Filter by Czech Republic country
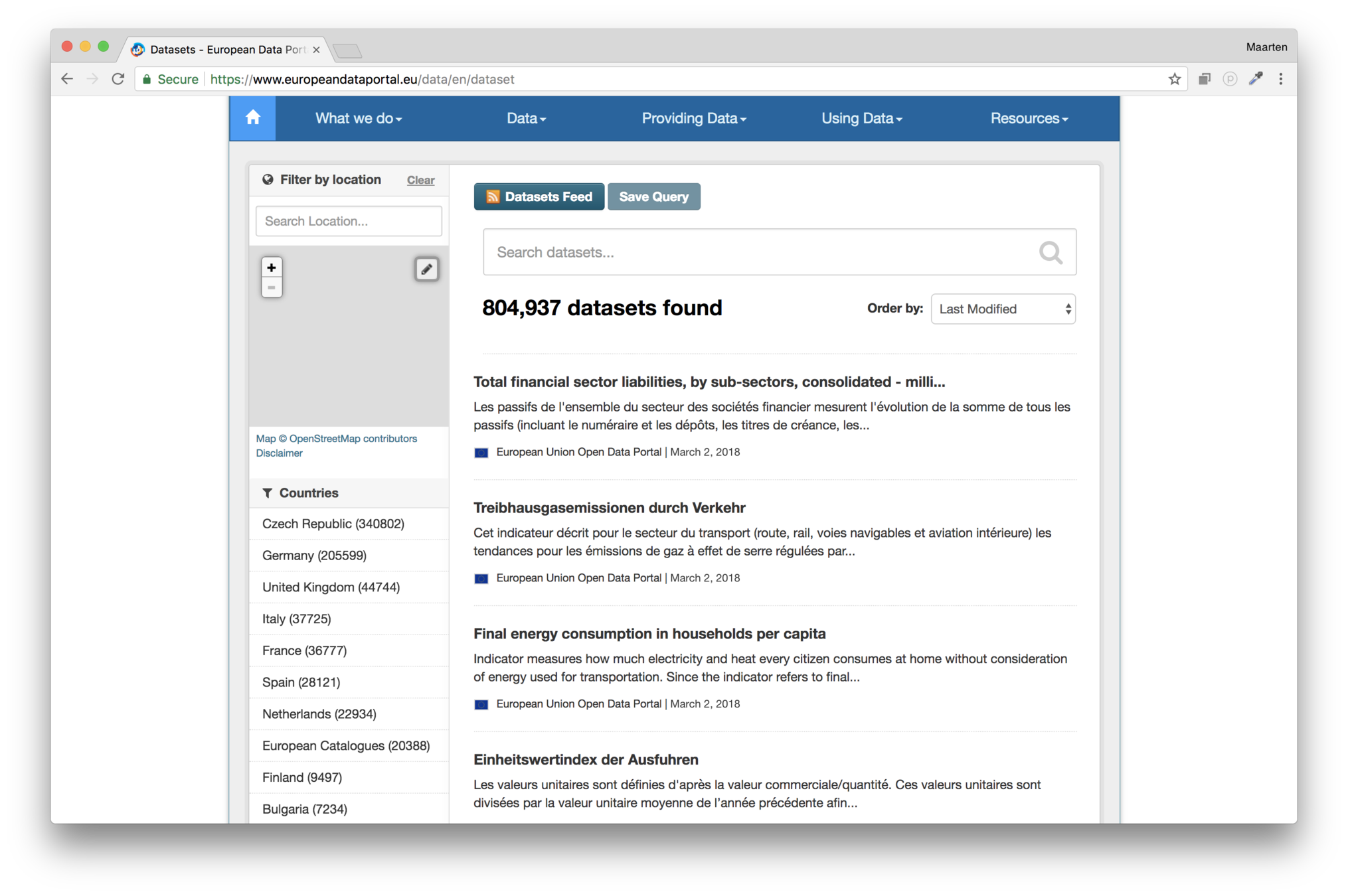Viewport: 1348px width, 896px height. point(333,524)
